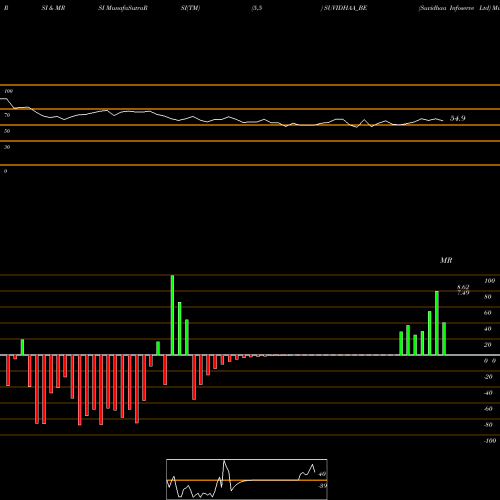Click the -80 label on MR axis
This screenshot has height=500, width=500.
click(x=488, y=425)
